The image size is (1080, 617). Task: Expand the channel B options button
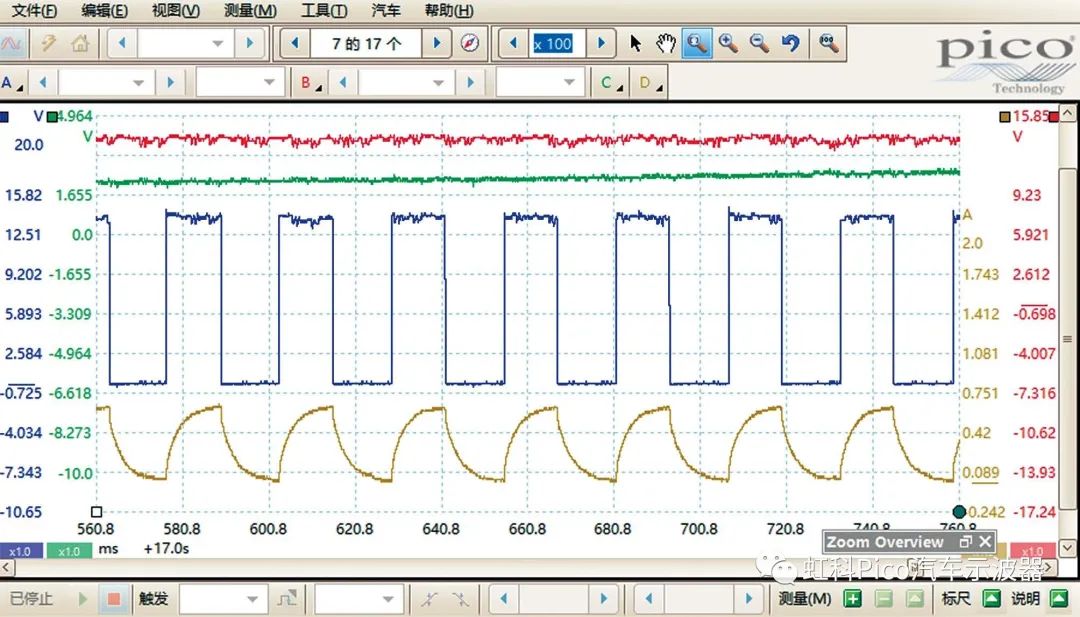[x=311, y=83]
